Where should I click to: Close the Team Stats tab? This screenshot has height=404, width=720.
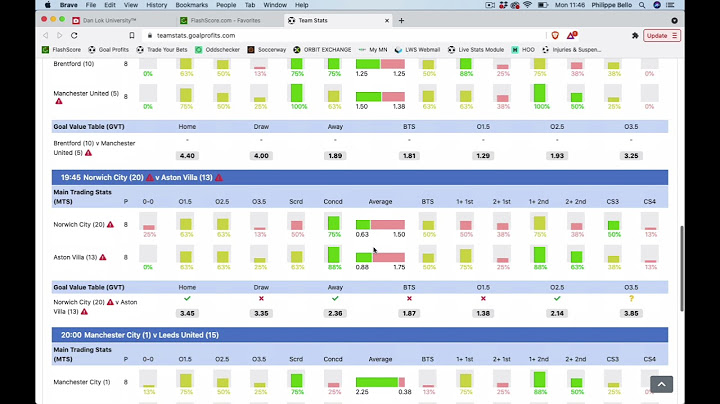click(387, 21)
